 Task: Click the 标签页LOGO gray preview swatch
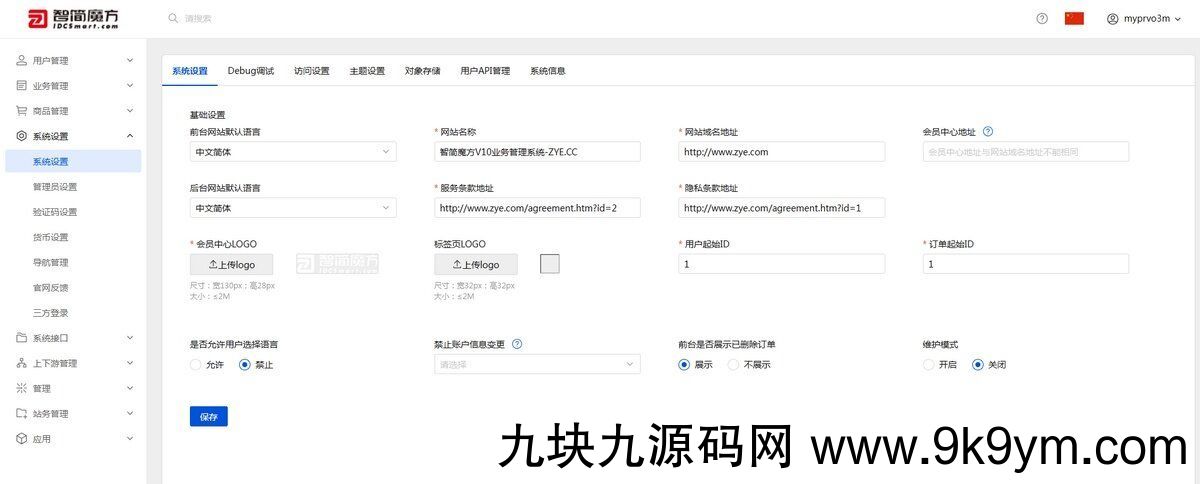click(549, 264)
